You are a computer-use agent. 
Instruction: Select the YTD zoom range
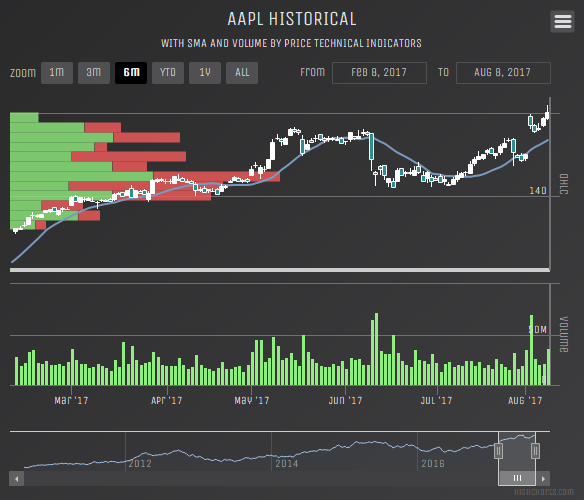[168, 73]
